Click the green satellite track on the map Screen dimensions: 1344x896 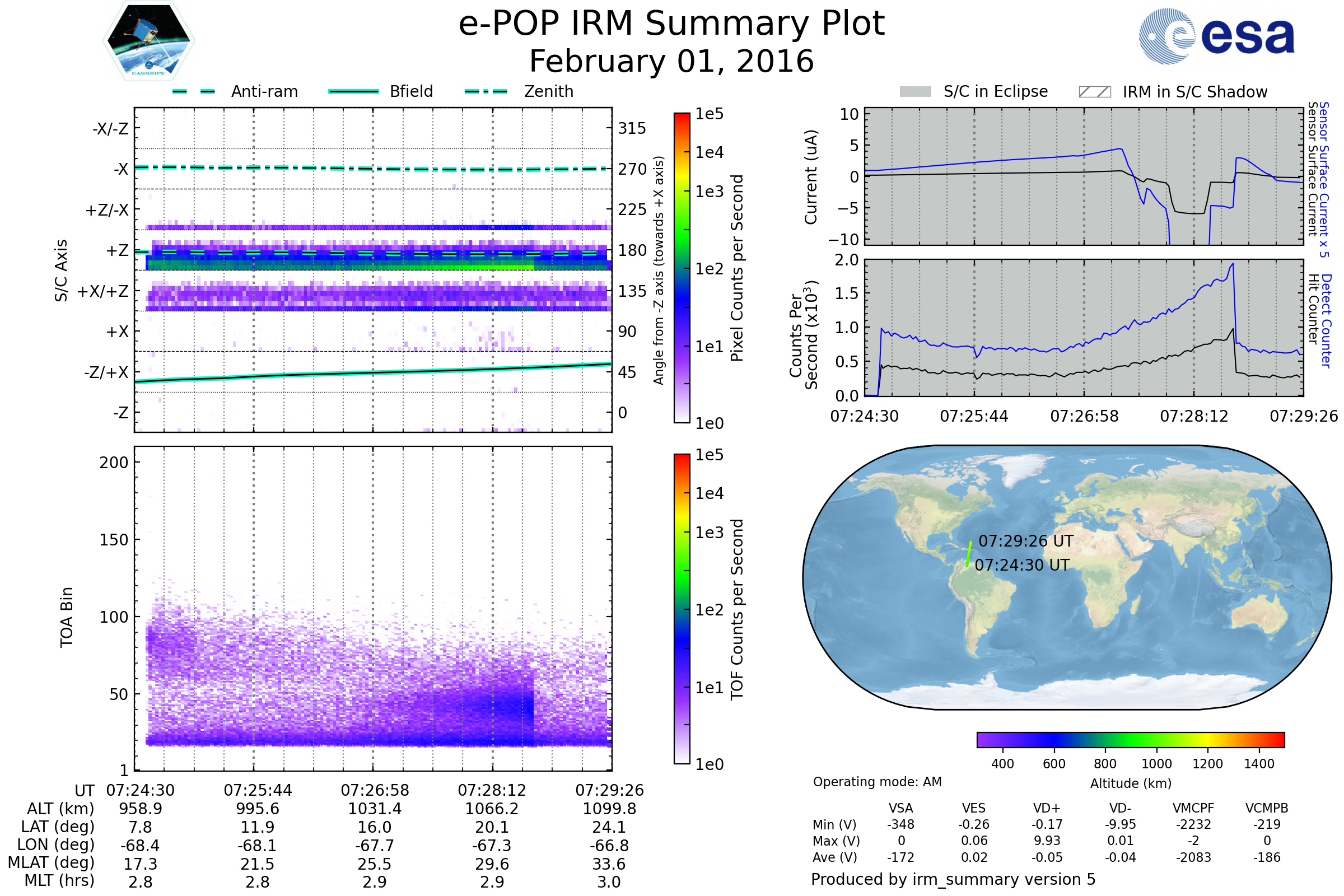pyautogui.click(x=969, y=554)
